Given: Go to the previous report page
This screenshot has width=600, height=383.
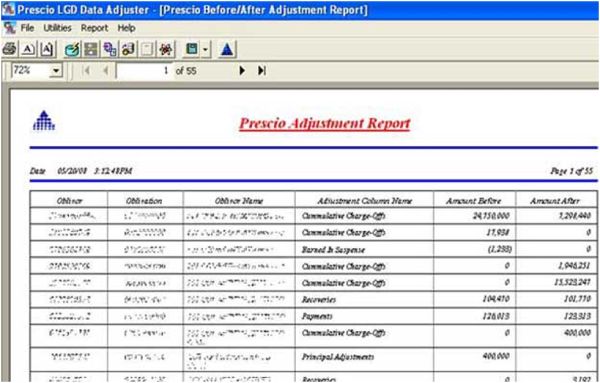Looking at the screenshot, I should tap(106, 70).
